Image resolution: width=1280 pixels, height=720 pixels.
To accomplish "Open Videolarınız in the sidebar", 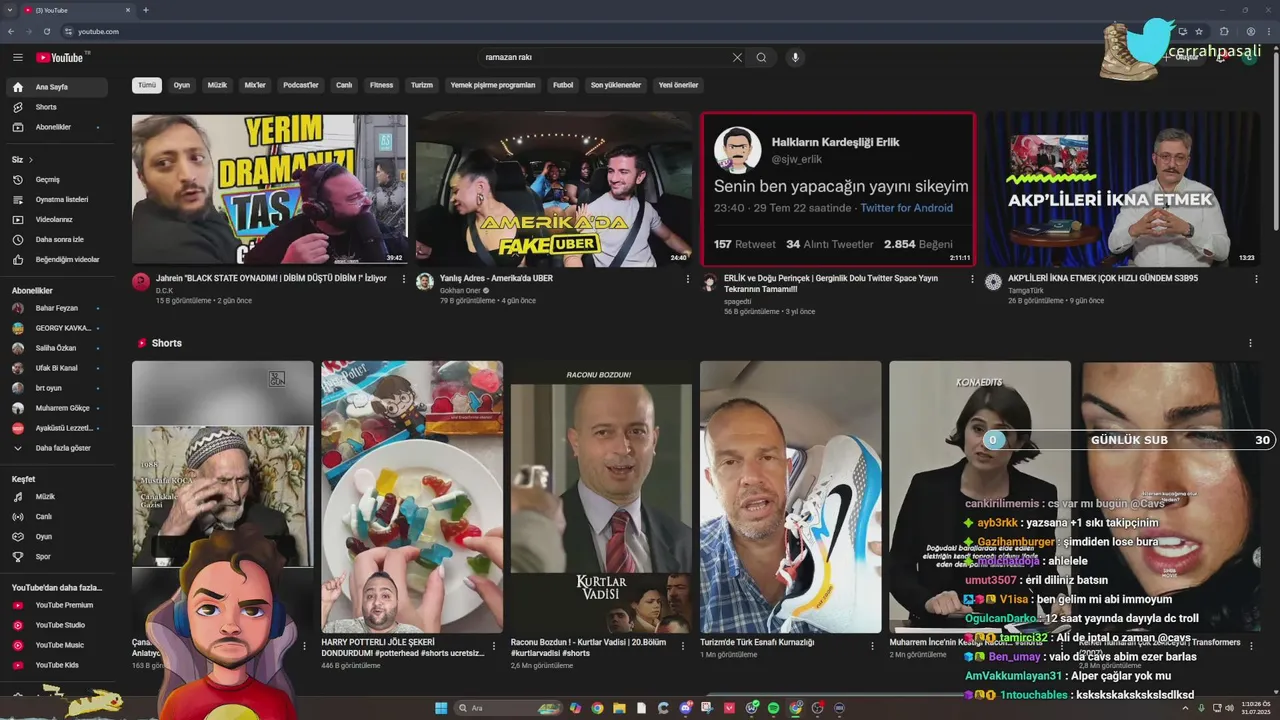I will pos(59,220).
